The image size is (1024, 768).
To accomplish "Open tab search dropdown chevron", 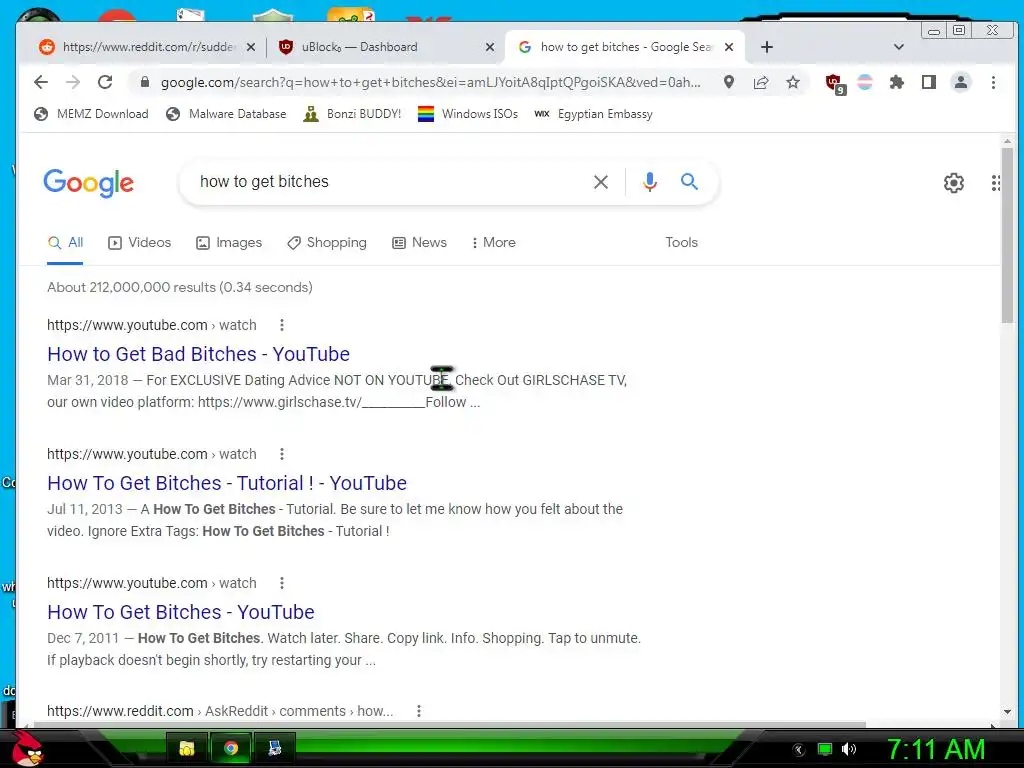I will click(899, 47).
